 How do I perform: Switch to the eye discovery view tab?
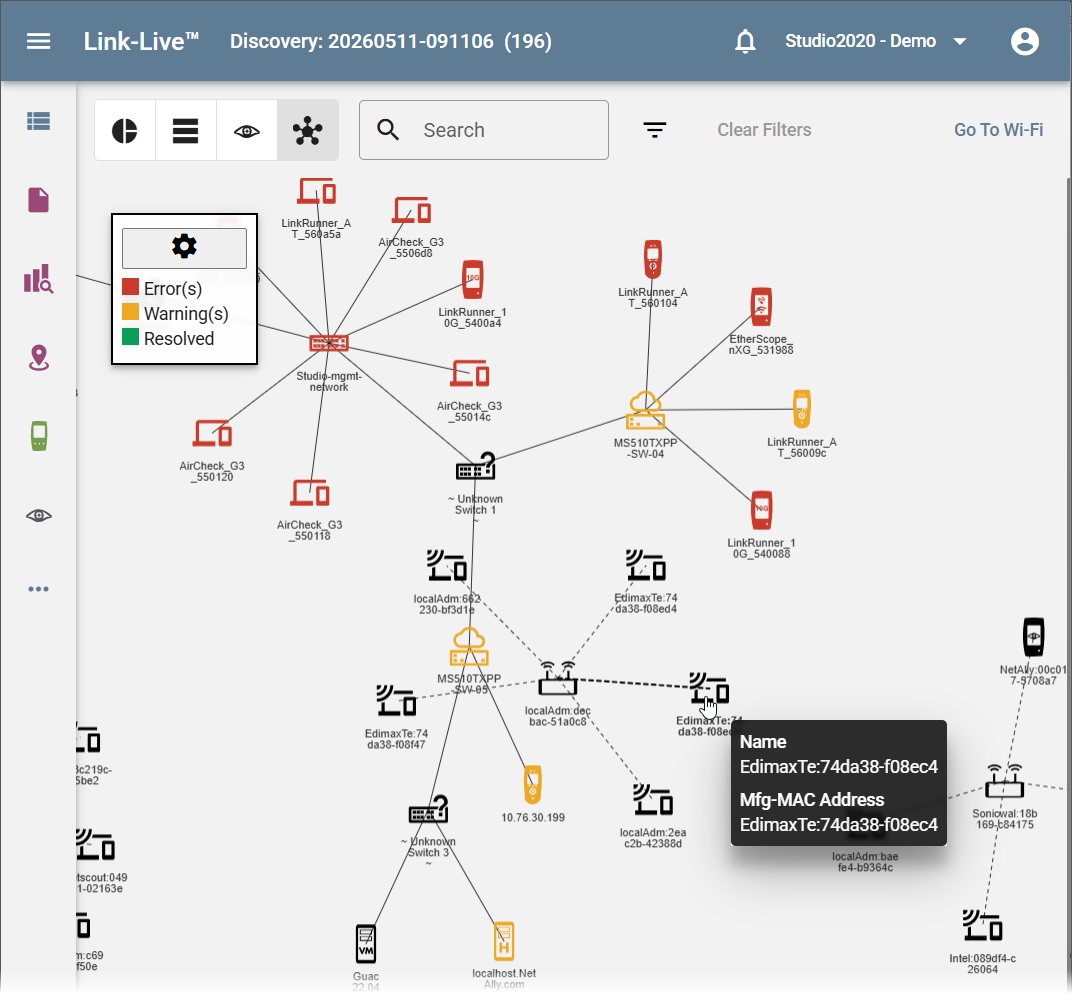click(x=247, y=130)
